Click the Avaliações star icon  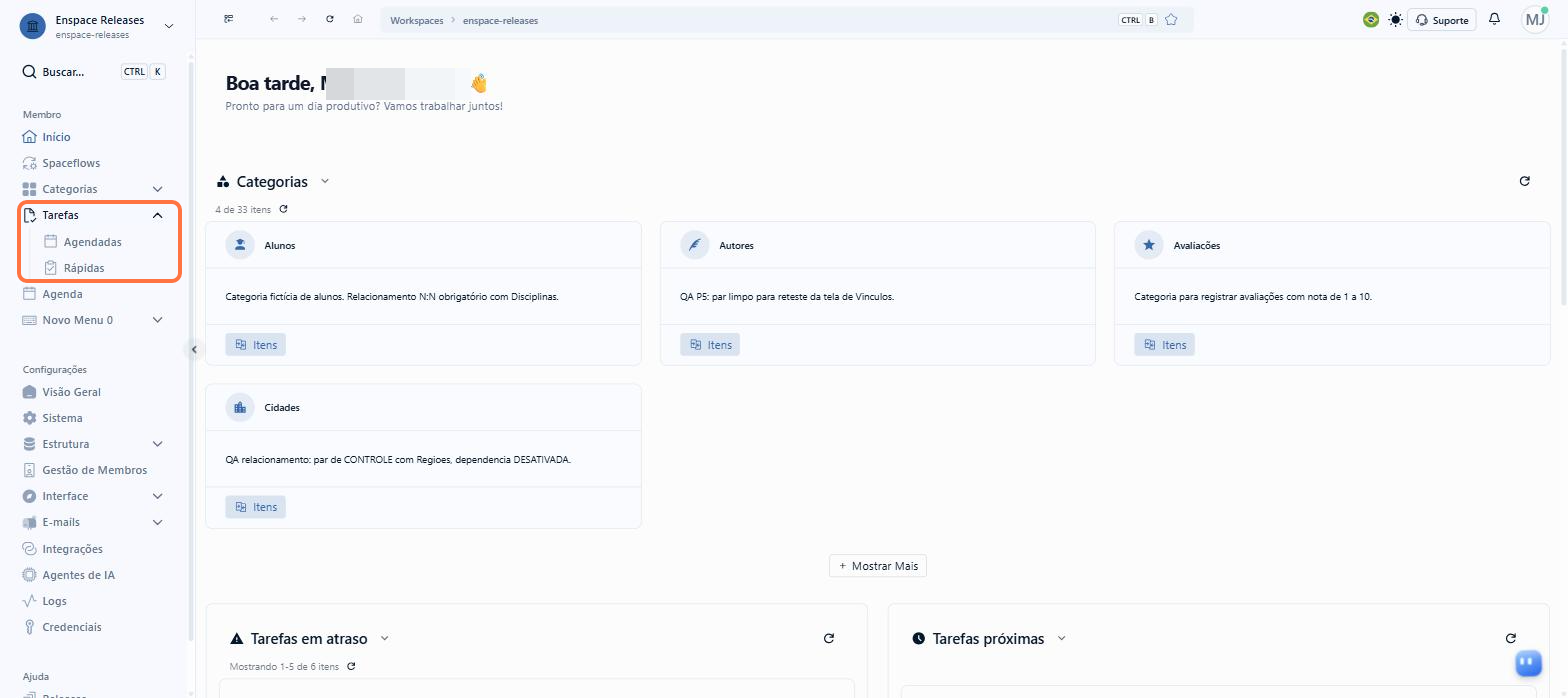pos(1149,245)
